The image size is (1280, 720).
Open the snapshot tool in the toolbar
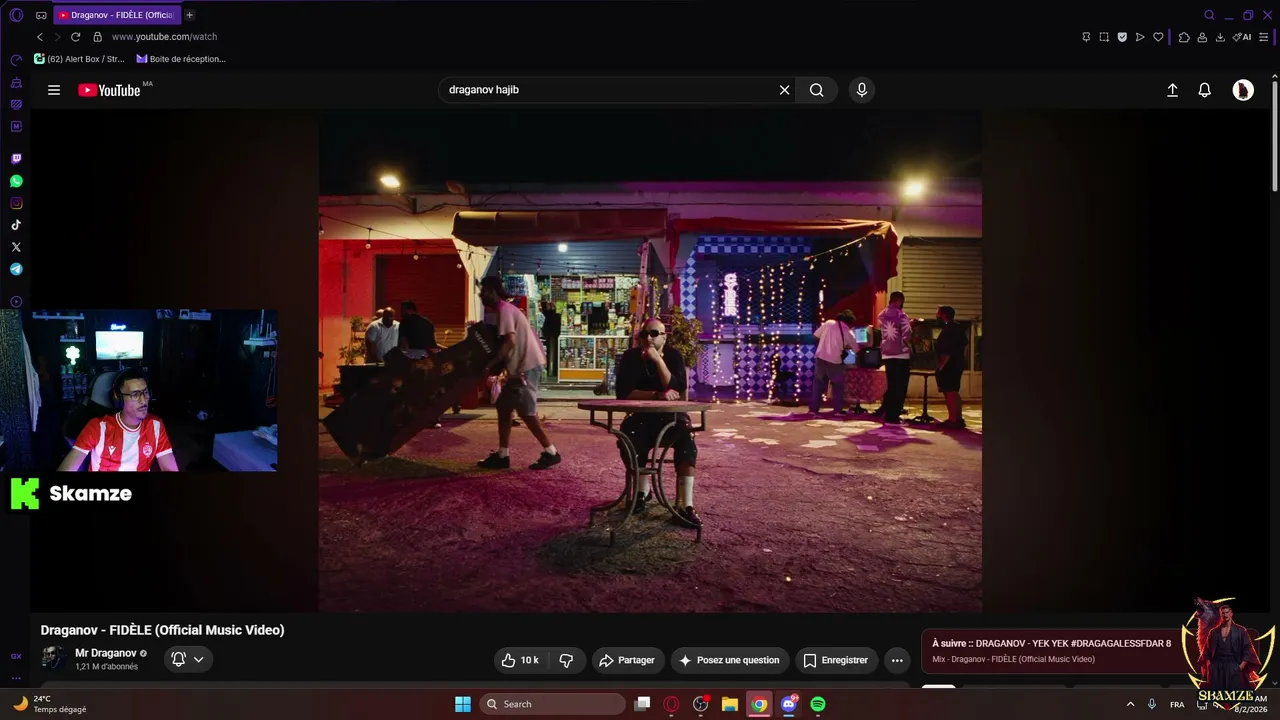pos(1104,37)
